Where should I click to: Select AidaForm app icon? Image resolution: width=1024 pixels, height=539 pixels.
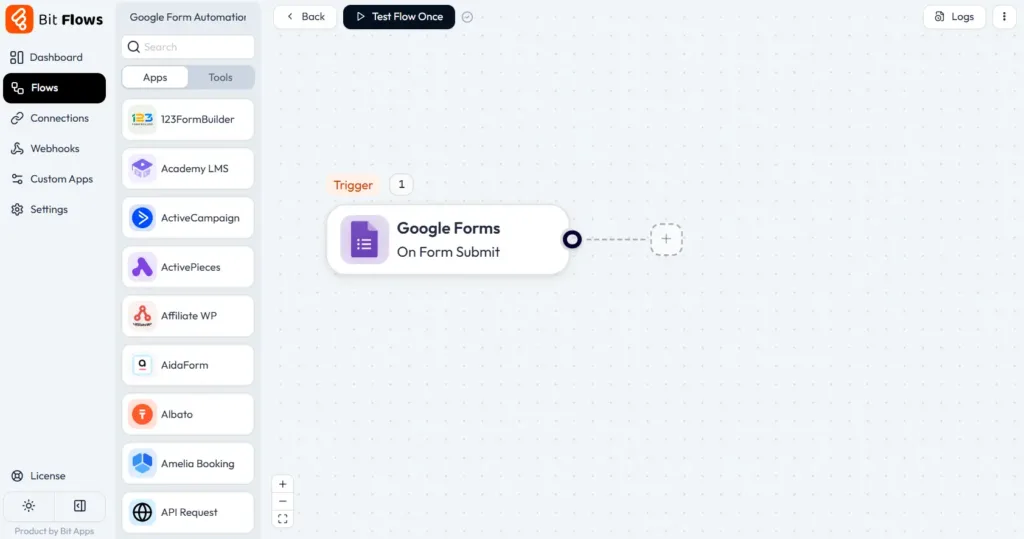coord(142,365)
